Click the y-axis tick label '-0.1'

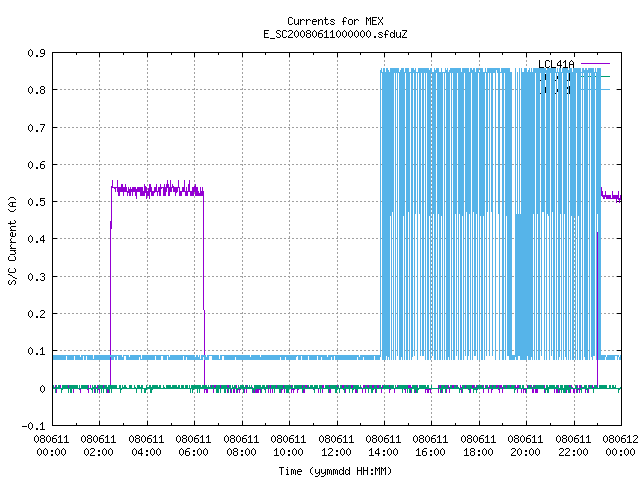tap(33, 426)
